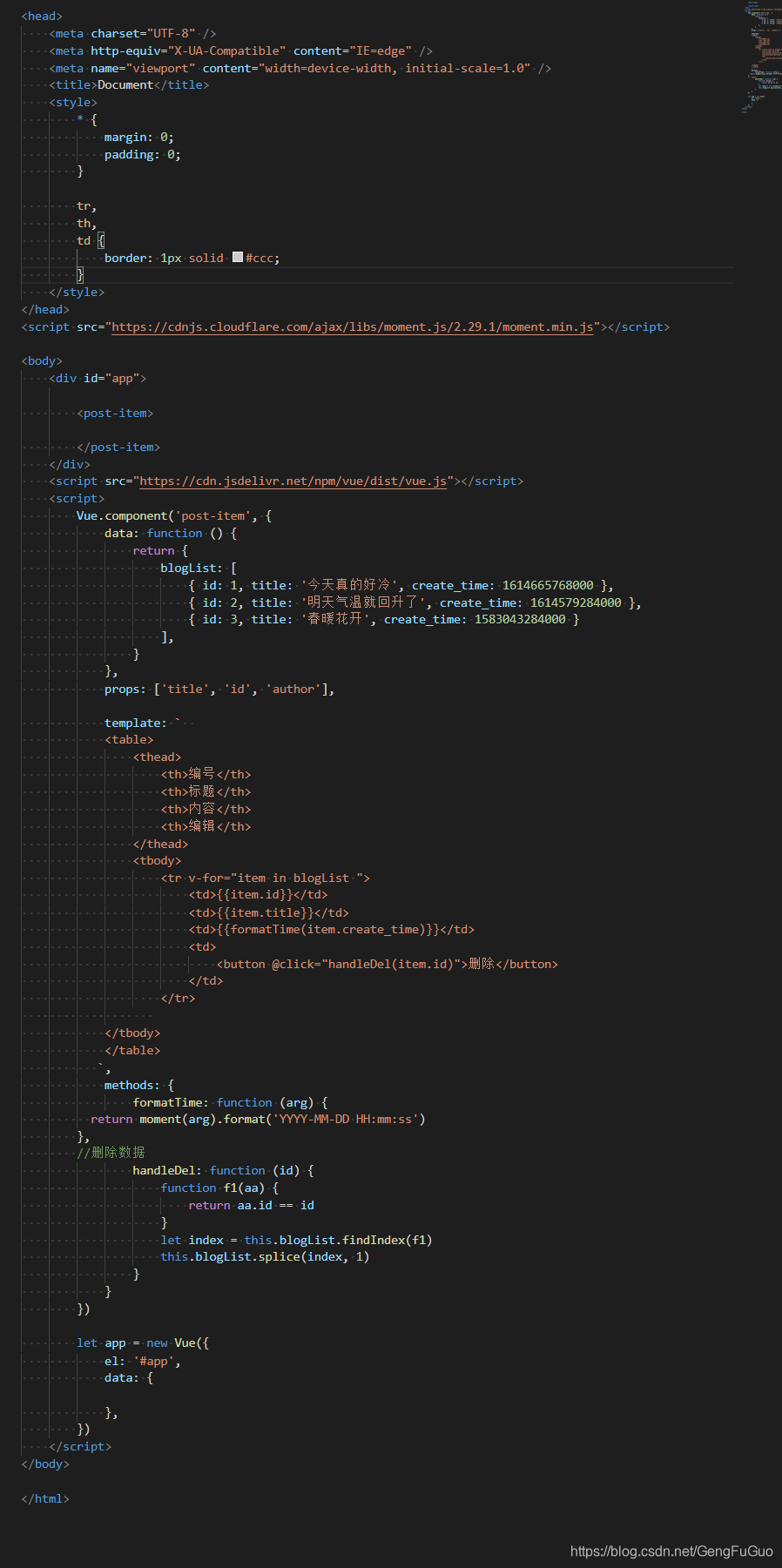Click the <th>编辑</th> header line
The width and height of the screenshot is (782, 1568).
206,827
